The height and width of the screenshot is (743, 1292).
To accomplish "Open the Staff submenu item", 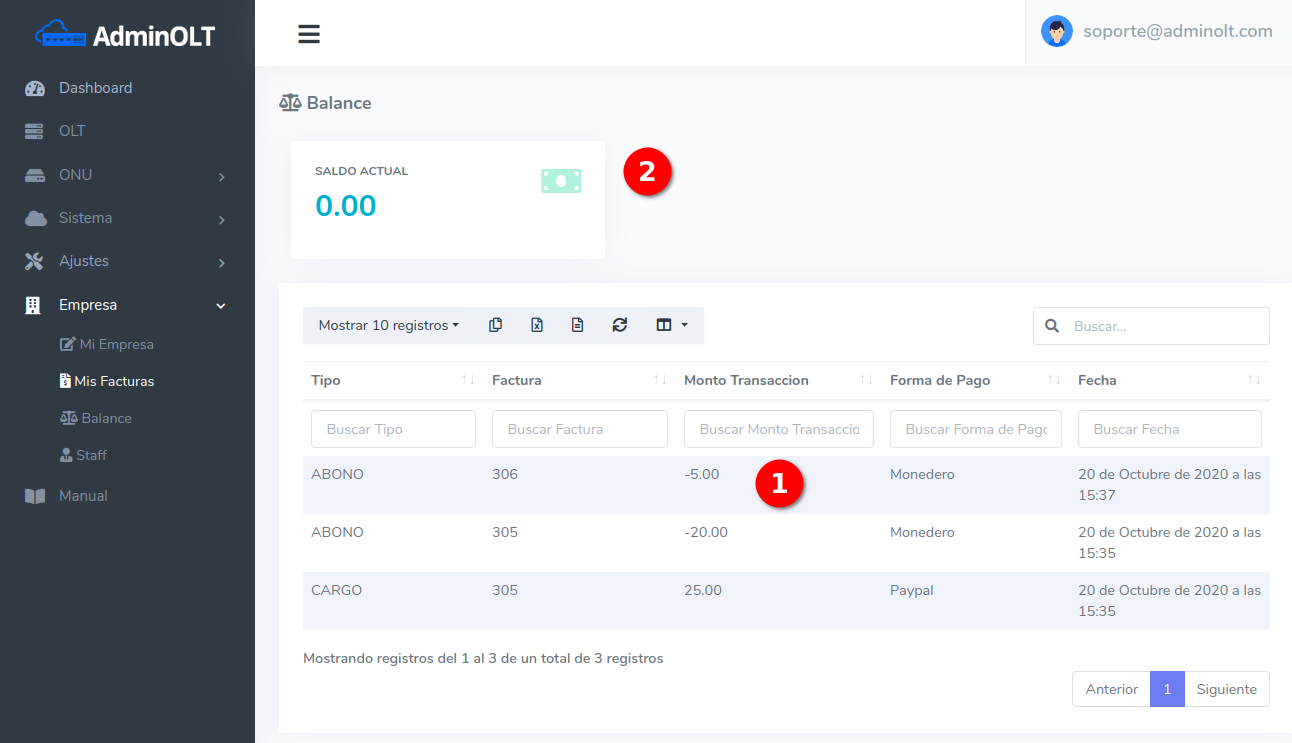I will click(x=91, y=455).
